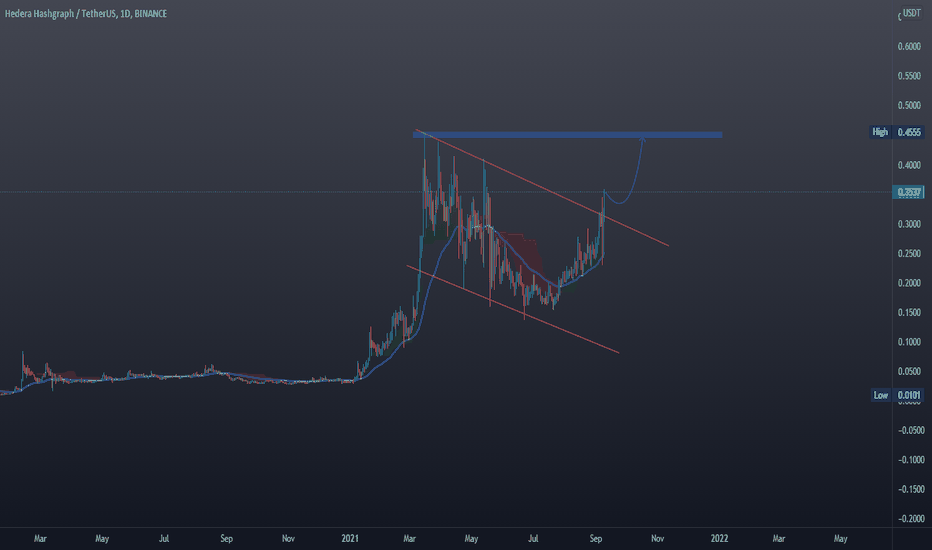Click the 0.5500 price axis label

coord(909,76)
